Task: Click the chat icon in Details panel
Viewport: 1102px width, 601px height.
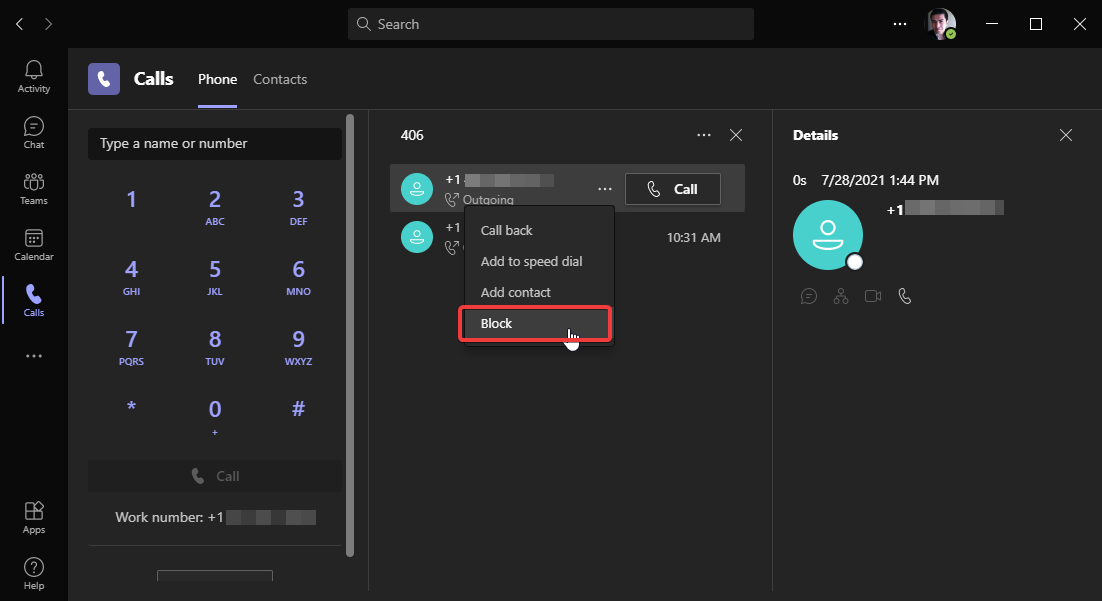Action: click(x=809, y=296)
